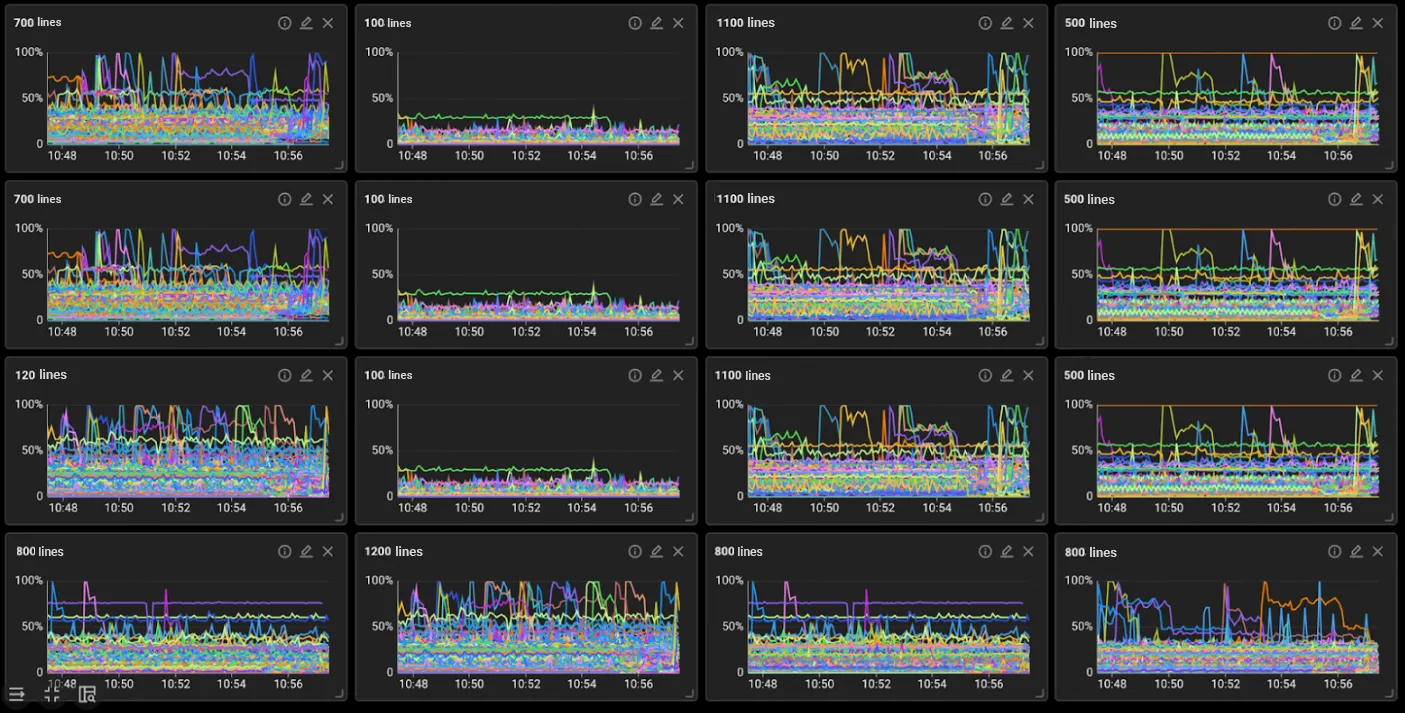Close the top-row 500 lines panel
The width and height of the screenshot is (1405, 713).
click(x=1378, y=23)
